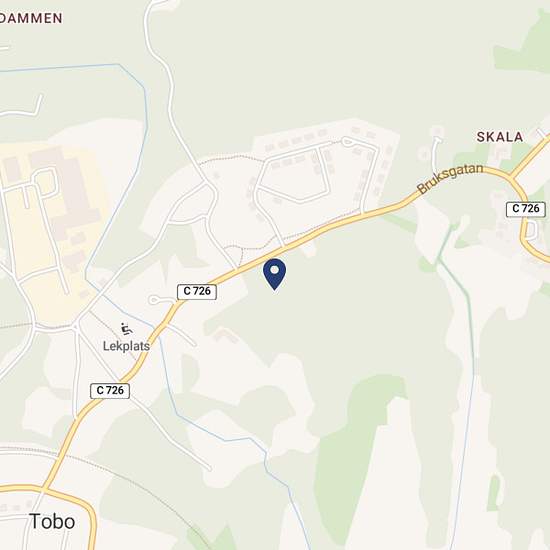Click the dead-end road loop west of SKALA label
The image size is (550, 550).
[x=437, y=139]
